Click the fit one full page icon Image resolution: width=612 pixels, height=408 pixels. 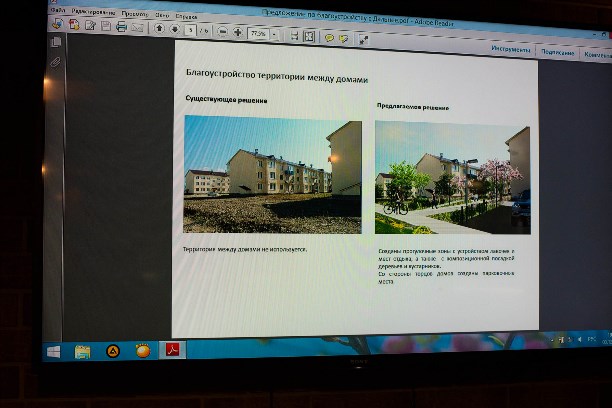309,37
